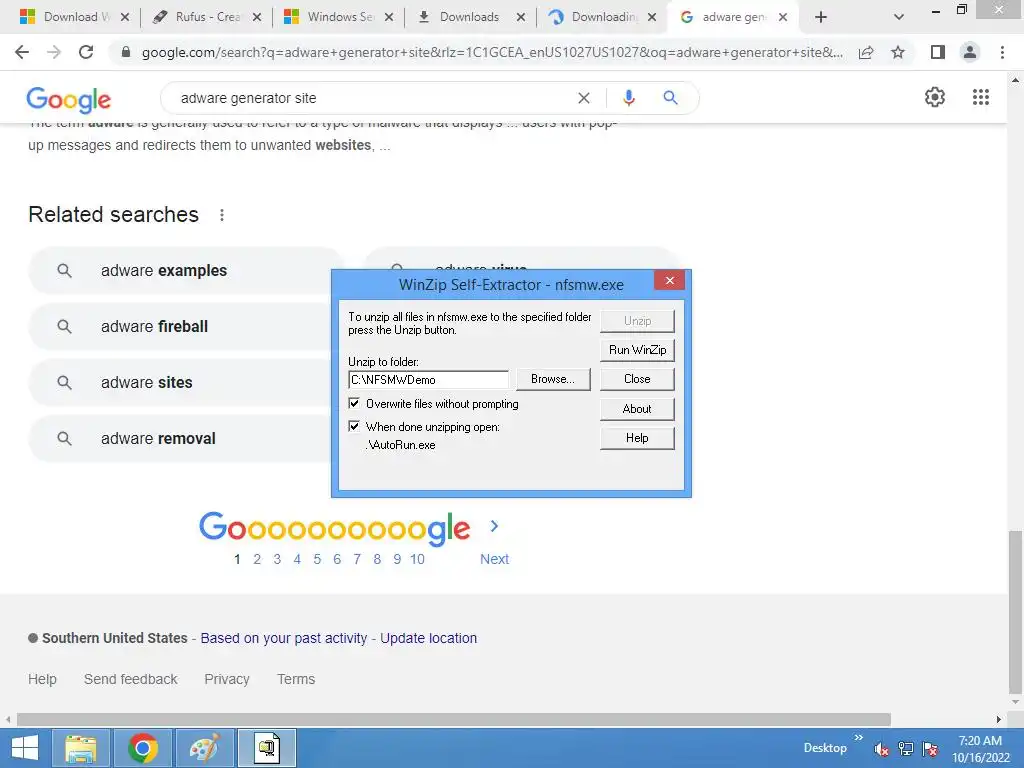The image size is (1024, 768).
Task: Open File Explorer from taskbar
Action: (x=80, y=748)
